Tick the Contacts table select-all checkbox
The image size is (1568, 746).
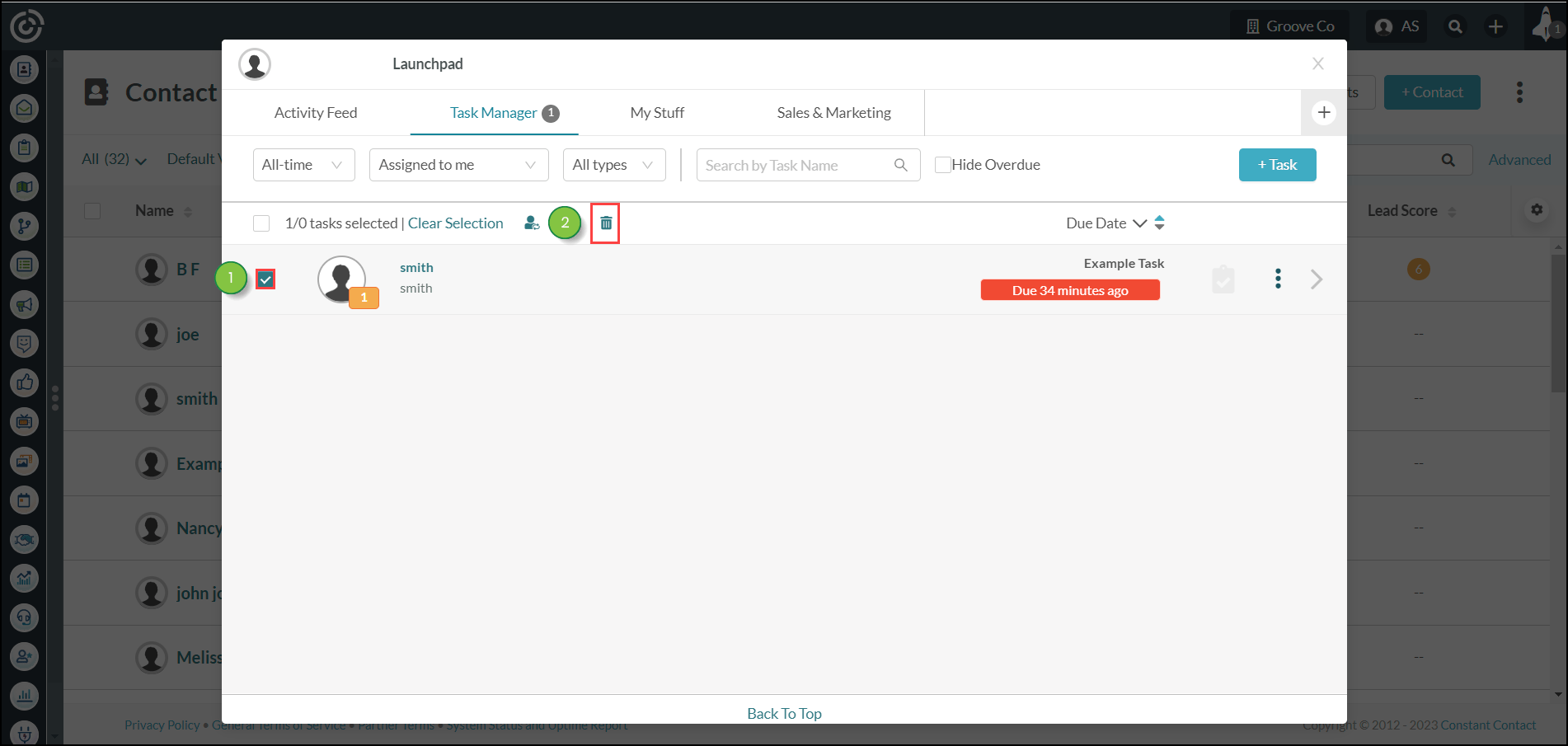click(92, 211)
